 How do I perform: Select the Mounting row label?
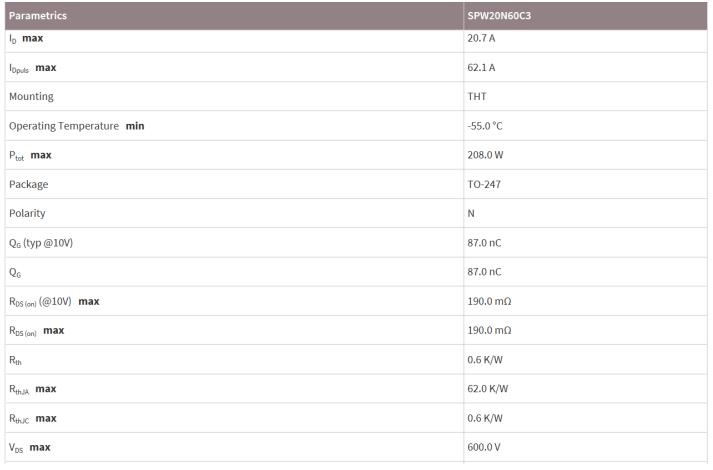31,97
